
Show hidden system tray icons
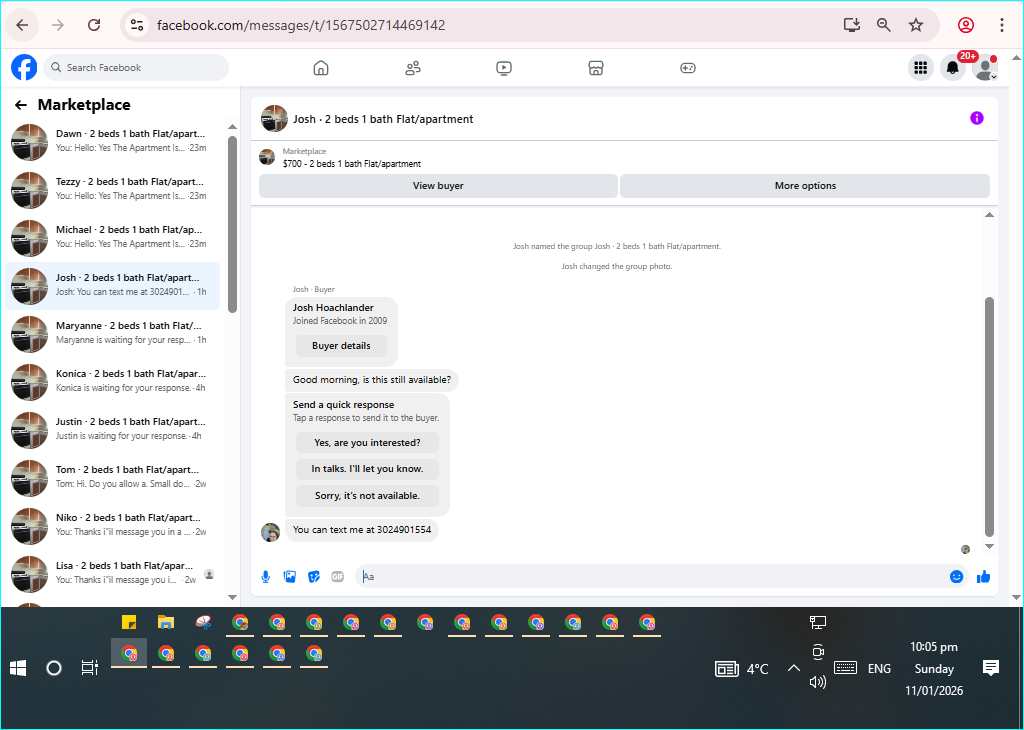coord(793,668)
